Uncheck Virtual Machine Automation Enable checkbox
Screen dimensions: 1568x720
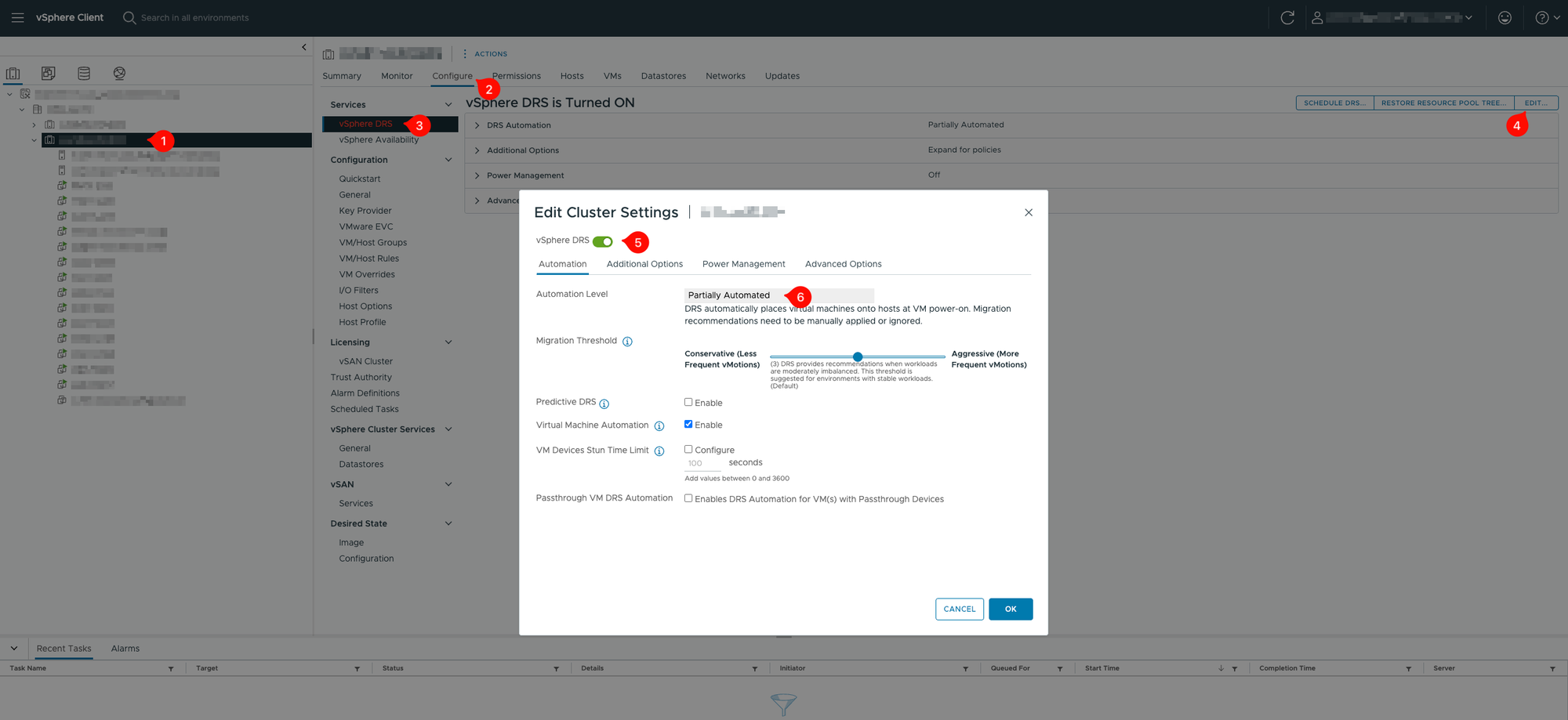(x=688, y=424)
